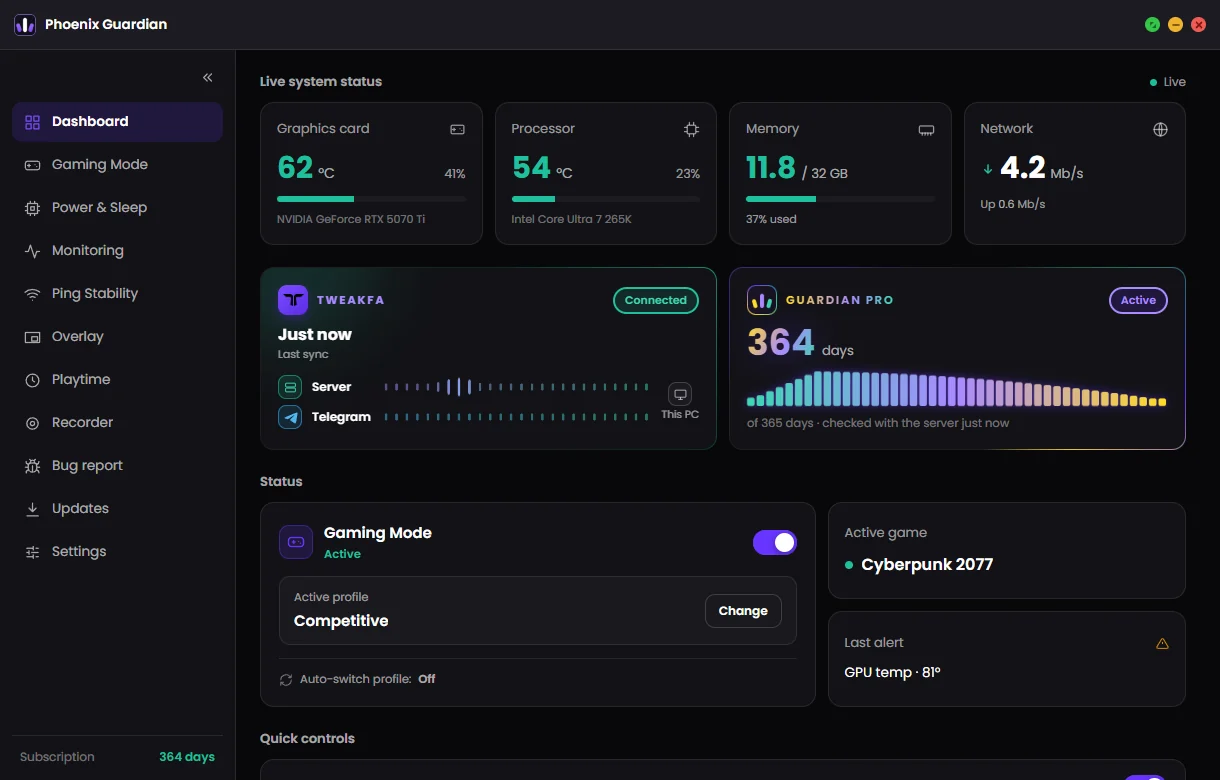The width and height of the screenshot is (1220, 780).
Task: Click the Network globe icon
Action: pyautogui.click(x=1160, y=129)
